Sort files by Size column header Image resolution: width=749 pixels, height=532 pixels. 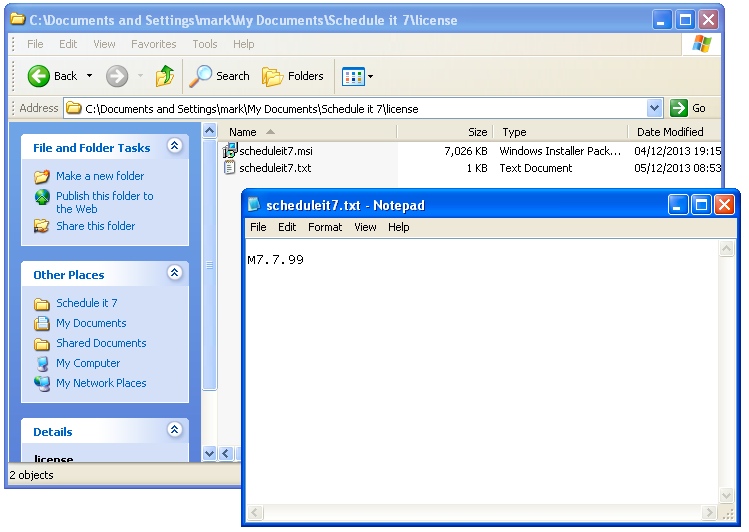[x=445, y=132]
